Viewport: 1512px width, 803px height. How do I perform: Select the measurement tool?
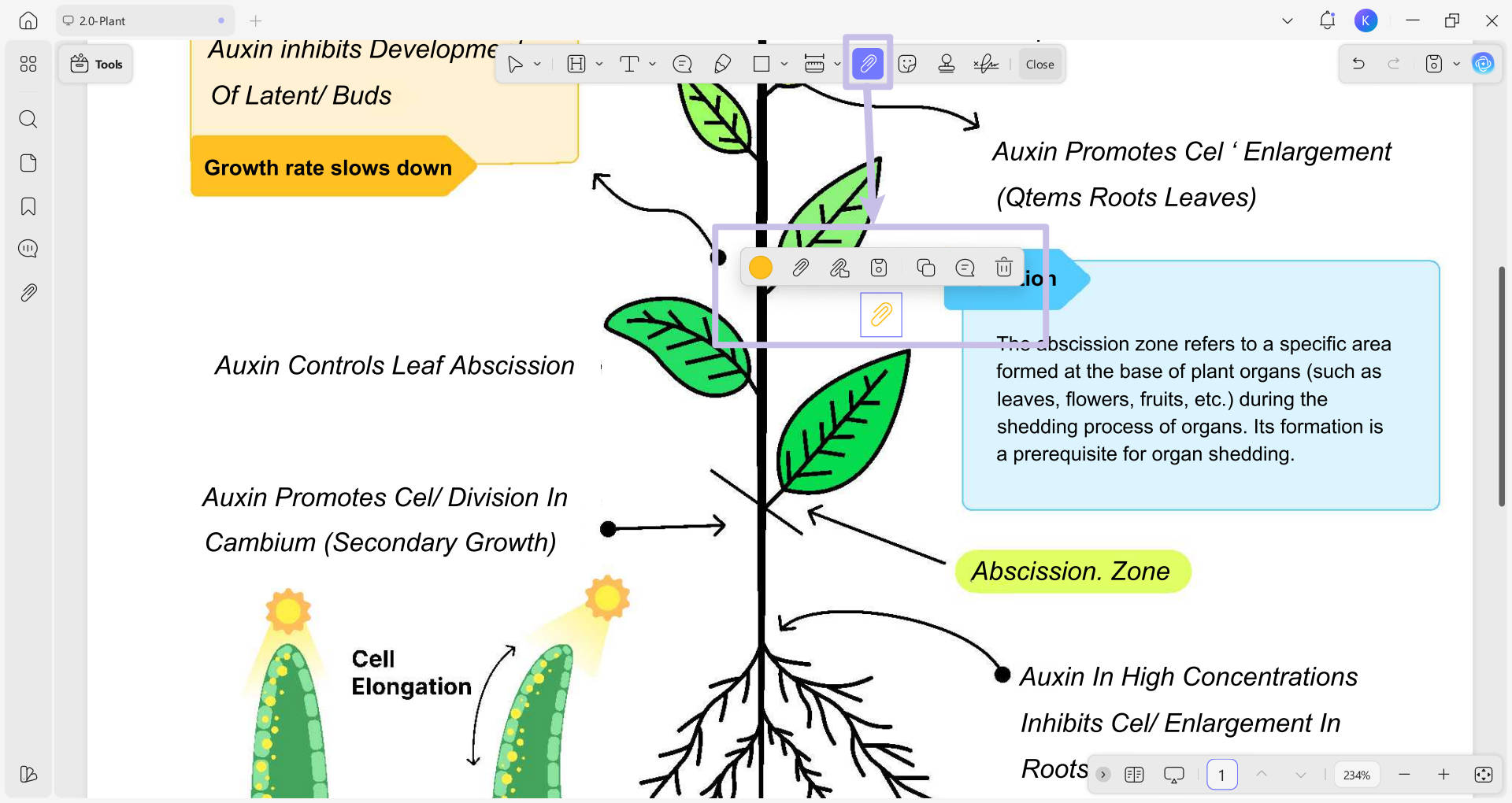tap(814, 65)
